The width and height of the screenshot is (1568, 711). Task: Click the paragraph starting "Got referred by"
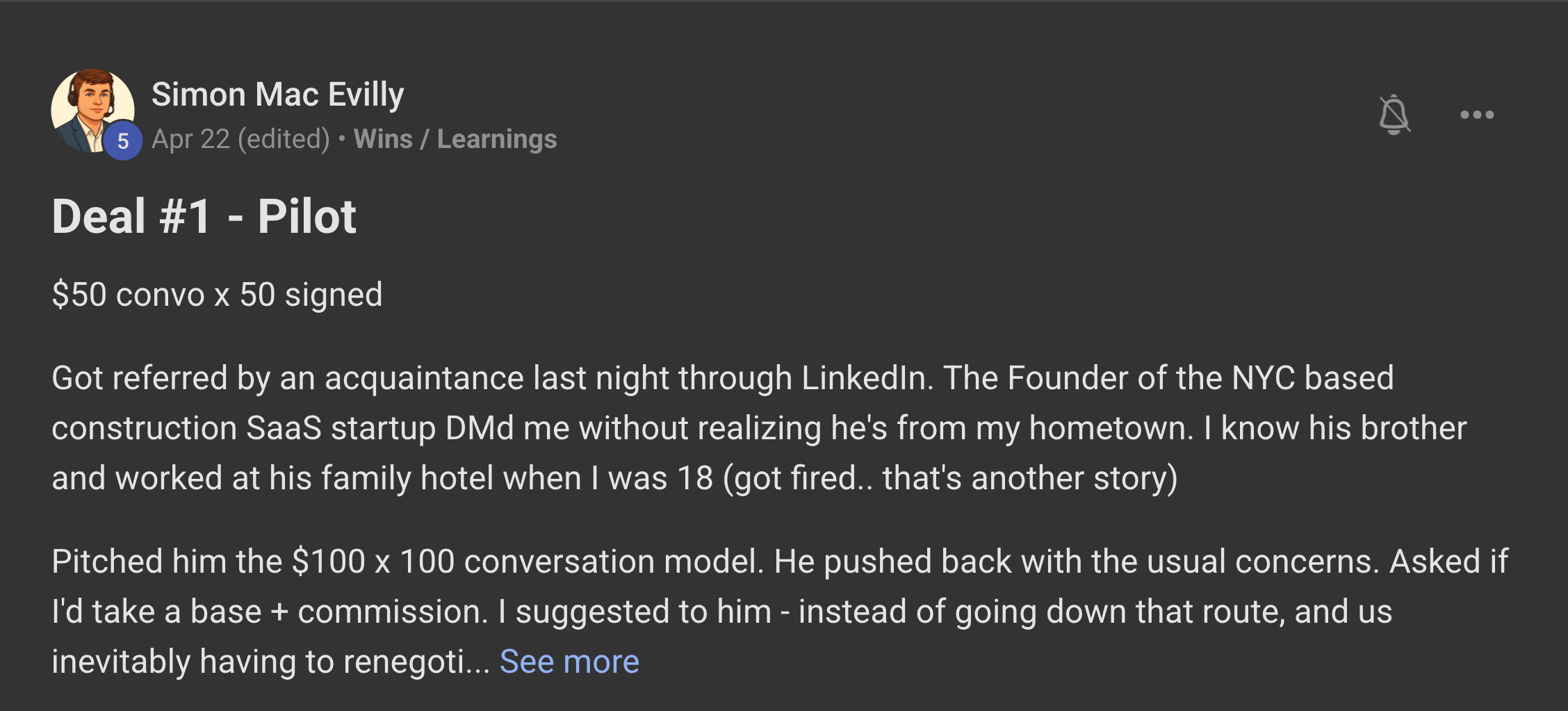pos(759,427)
